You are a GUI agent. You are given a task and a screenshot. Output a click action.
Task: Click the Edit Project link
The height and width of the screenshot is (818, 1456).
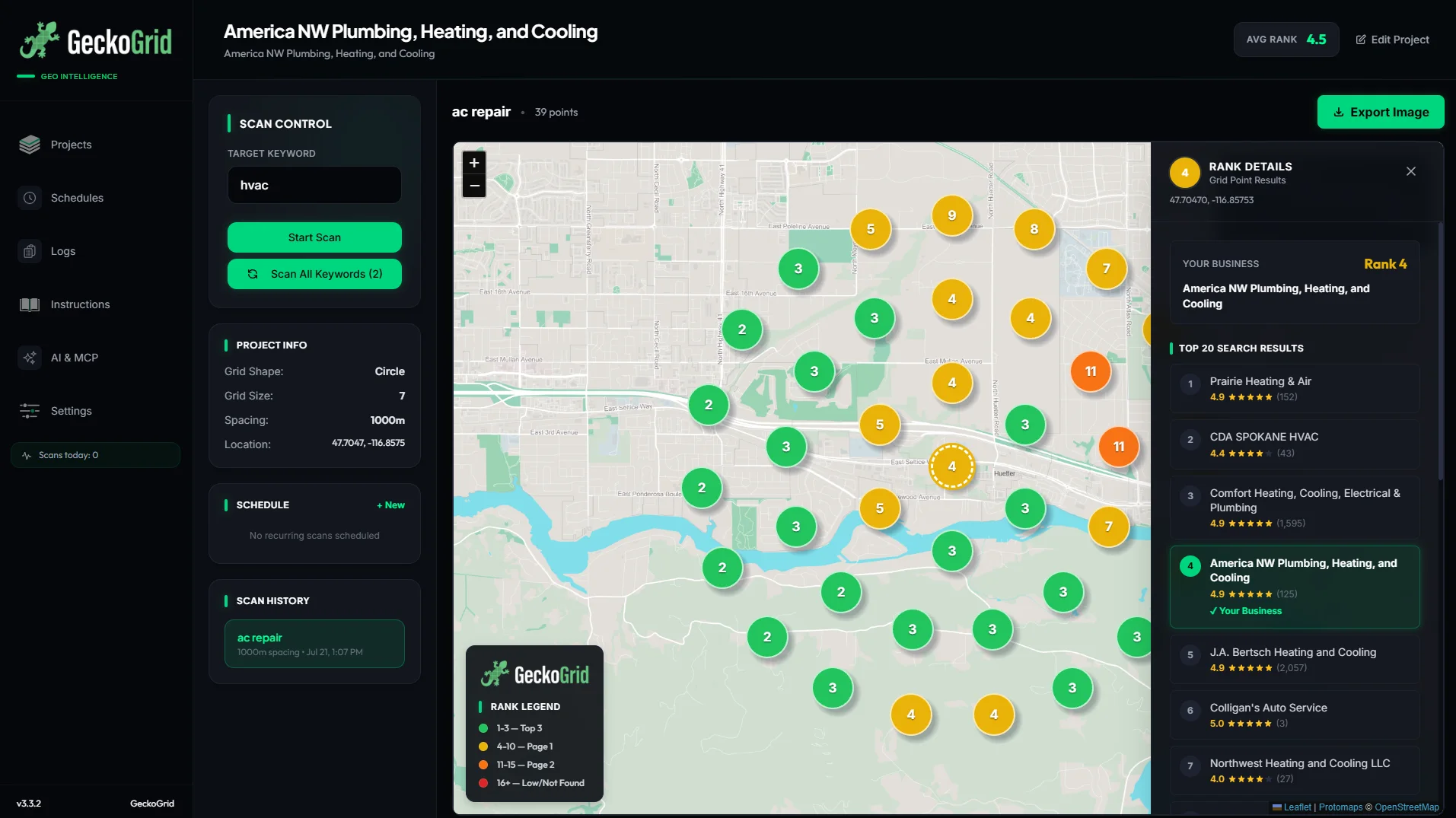(x=1392, y=40)
